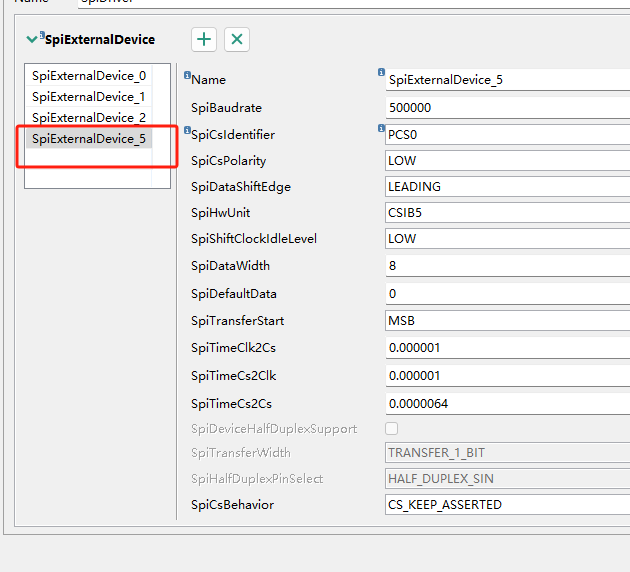Click the SpiTransferStart label
Screen dimensions: 630x572
click(237, 321)
